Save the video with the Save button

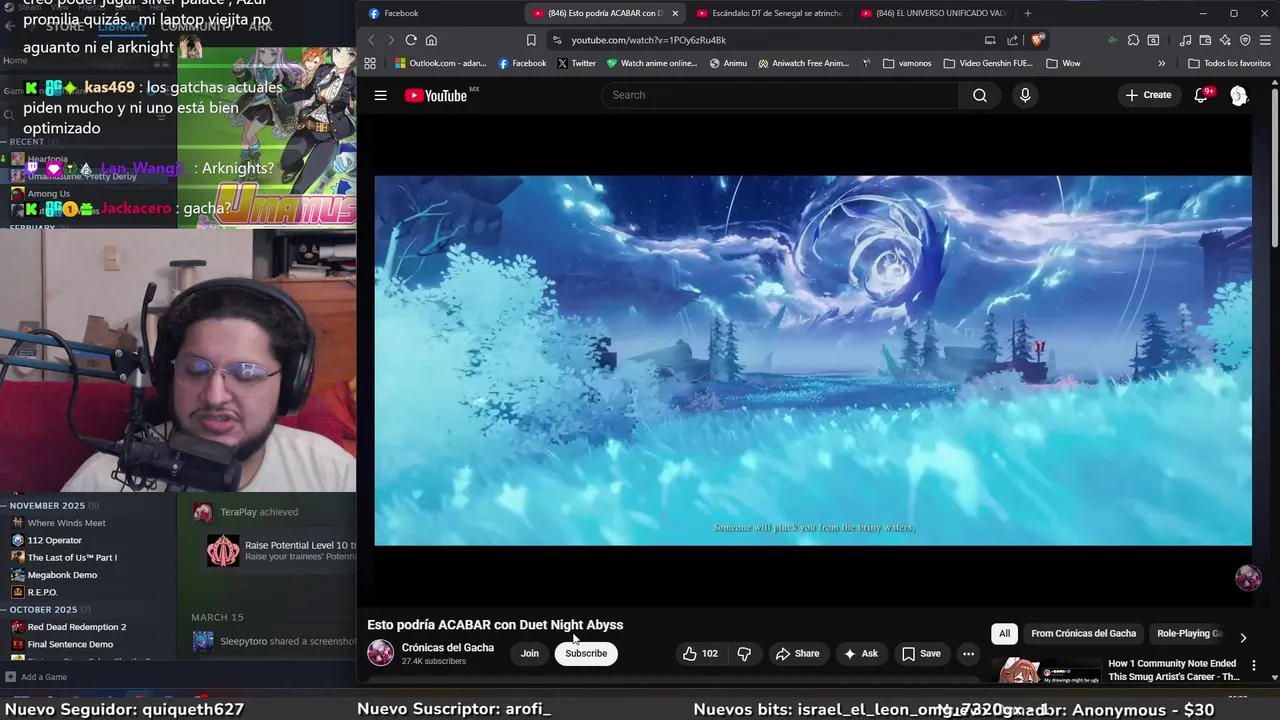click(921, 653)
